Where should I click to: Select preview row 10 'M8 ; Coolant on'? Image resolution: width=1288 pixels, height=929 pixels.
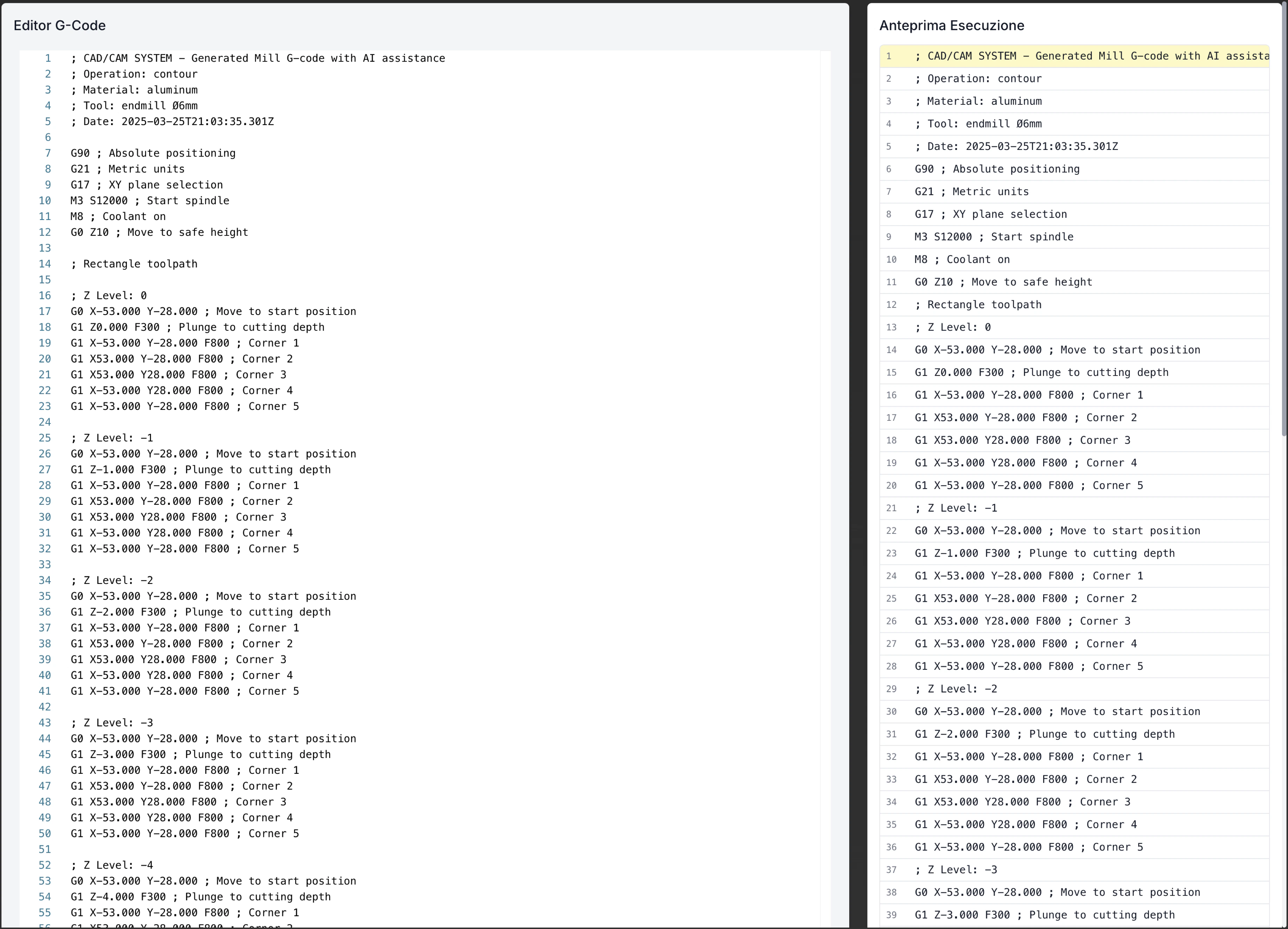(x=1074, y=260)
